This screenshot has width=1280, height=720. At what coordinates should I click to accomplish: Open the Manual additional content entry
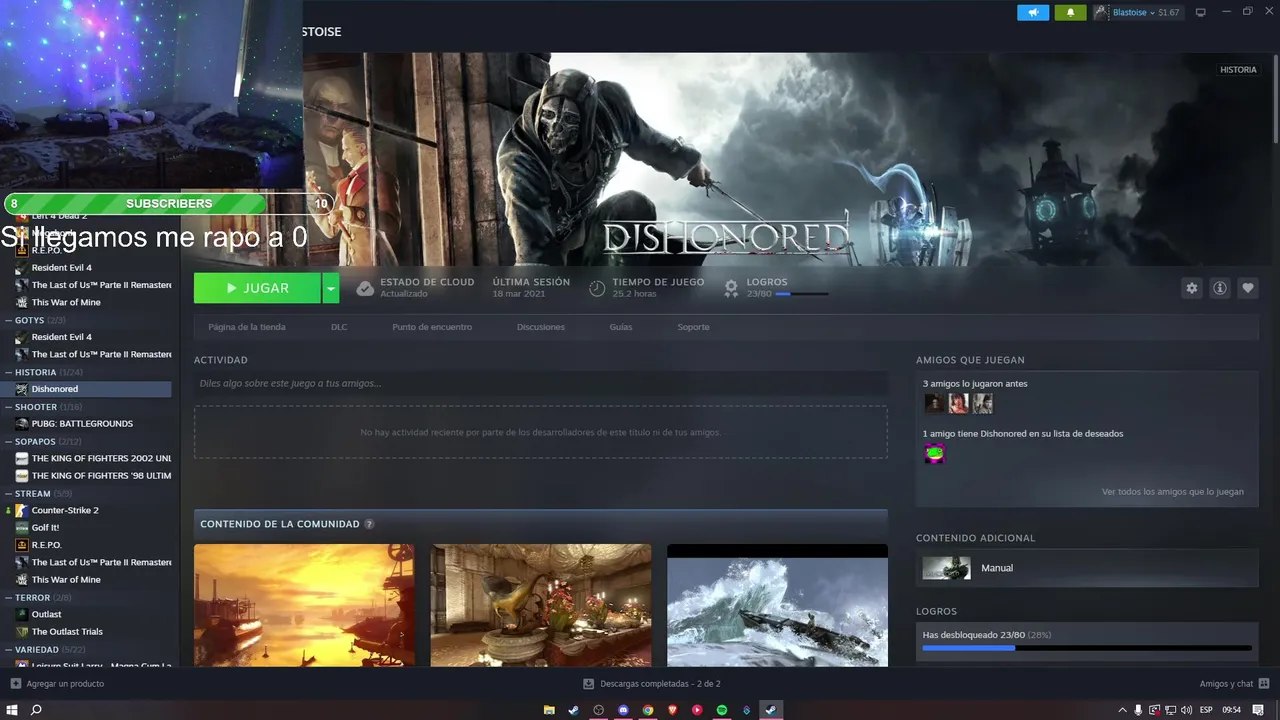point(1087,568)
